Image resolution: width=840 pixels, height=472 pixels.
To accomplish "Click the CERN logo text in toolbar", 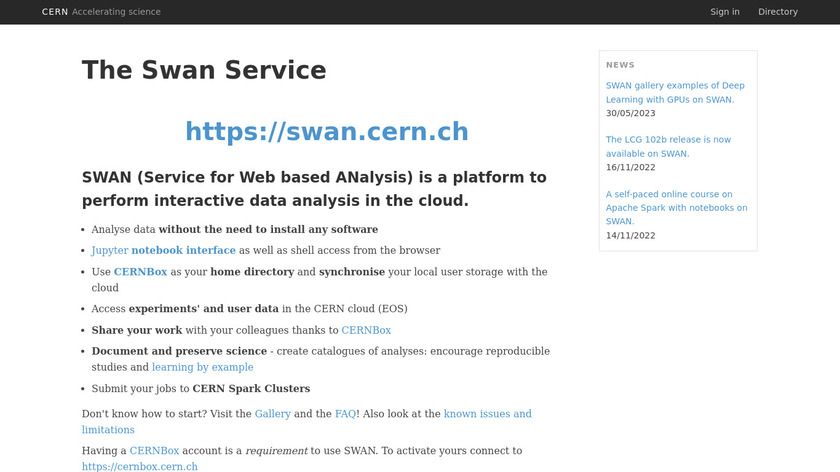I will coord(55,12).
